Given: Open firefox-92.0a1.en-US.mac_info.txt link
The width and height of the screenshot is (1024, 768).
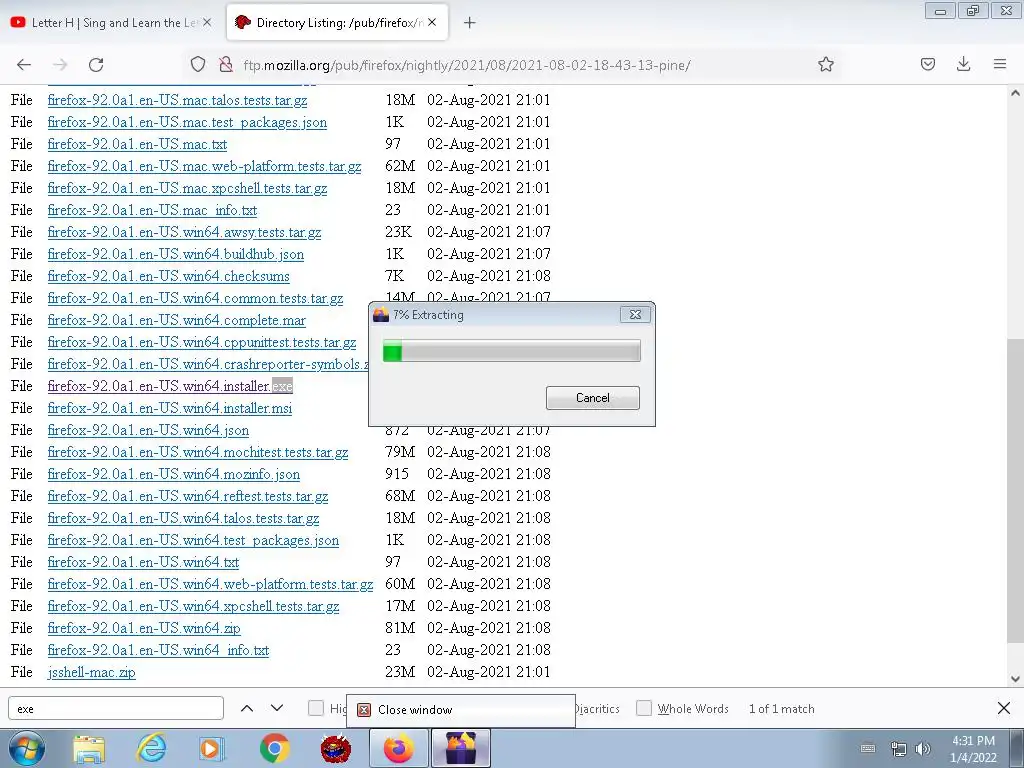Looking at the screenshot, I should [152, 210].
